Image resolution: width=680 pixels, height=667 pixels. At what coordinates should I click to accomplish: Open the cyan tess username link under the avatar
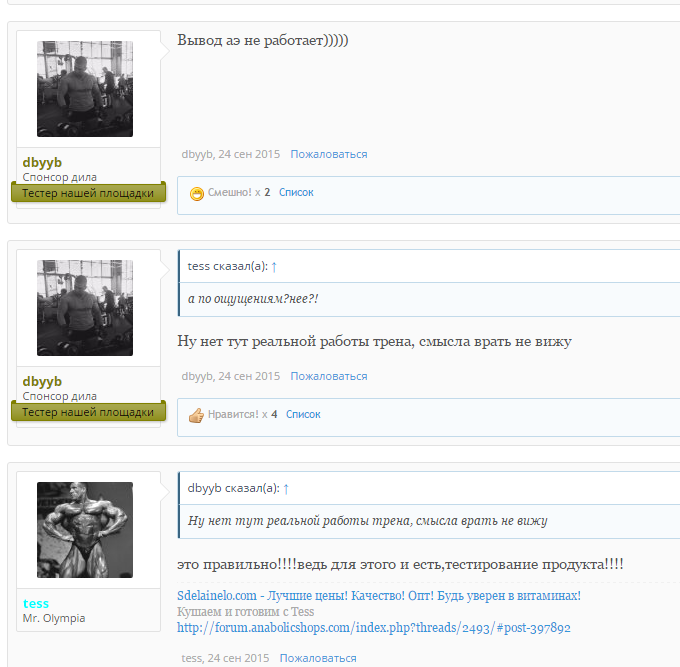pyautogui.click(x=36, y=603)
